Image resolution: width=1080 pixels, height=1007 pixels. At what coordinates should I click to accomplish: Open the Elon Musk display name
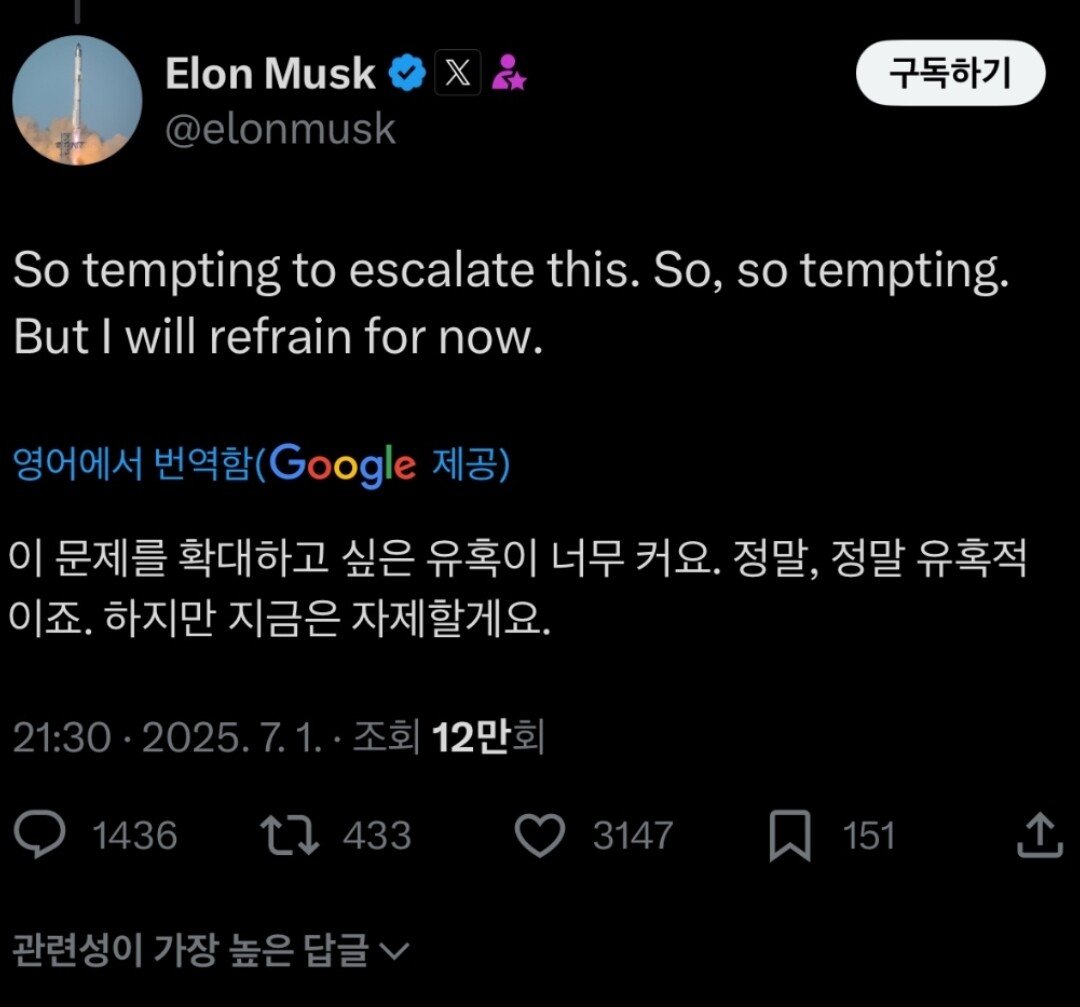click(270, 74)
